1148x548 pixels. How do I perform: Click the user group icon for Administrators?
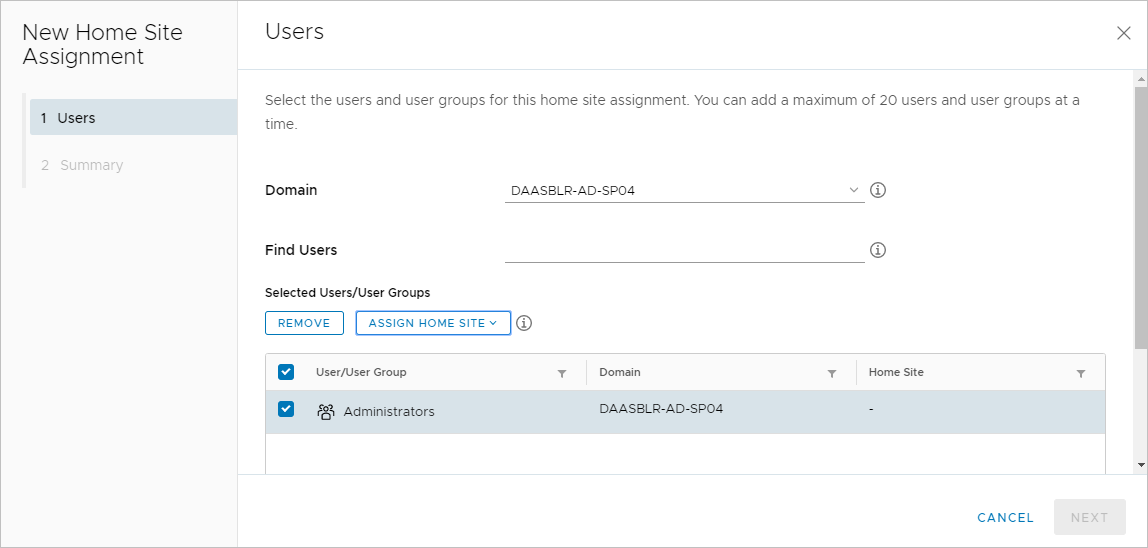tap(325, 412)
